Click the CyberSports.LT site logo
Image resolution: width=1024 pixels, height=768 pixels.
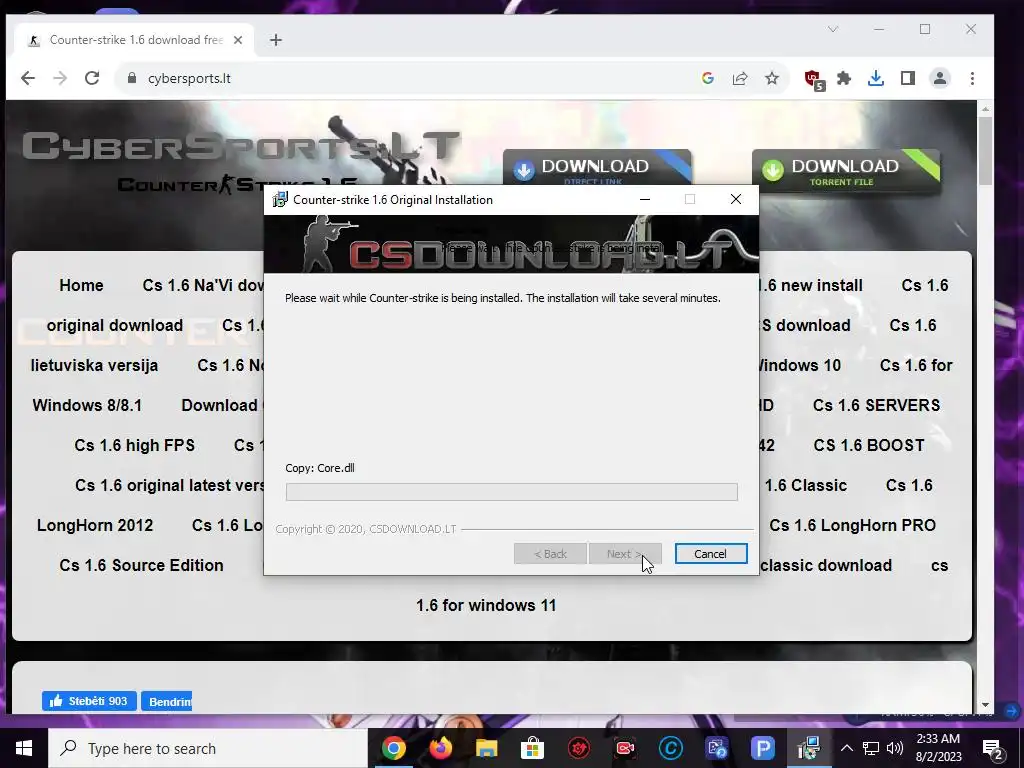tap(240, 146)
